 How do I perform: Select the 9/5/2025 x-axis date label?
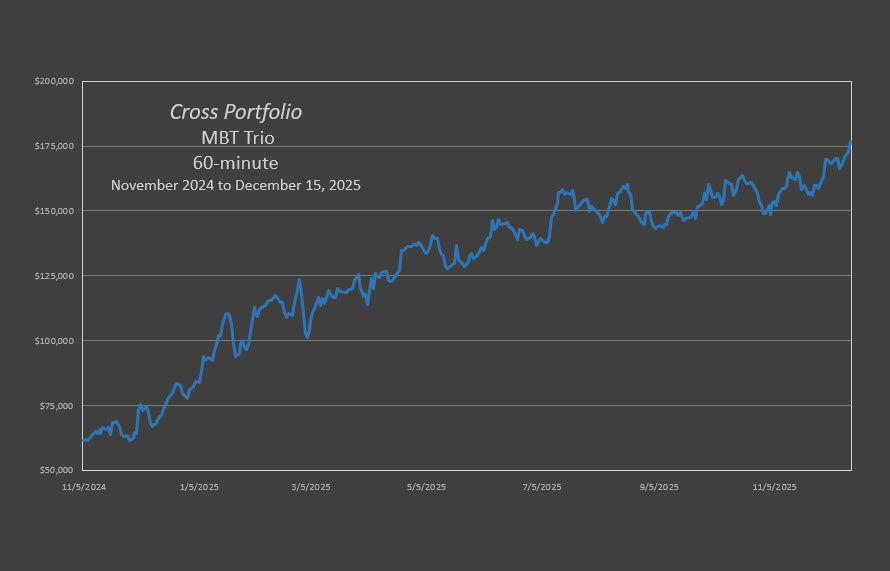[658, 487]
